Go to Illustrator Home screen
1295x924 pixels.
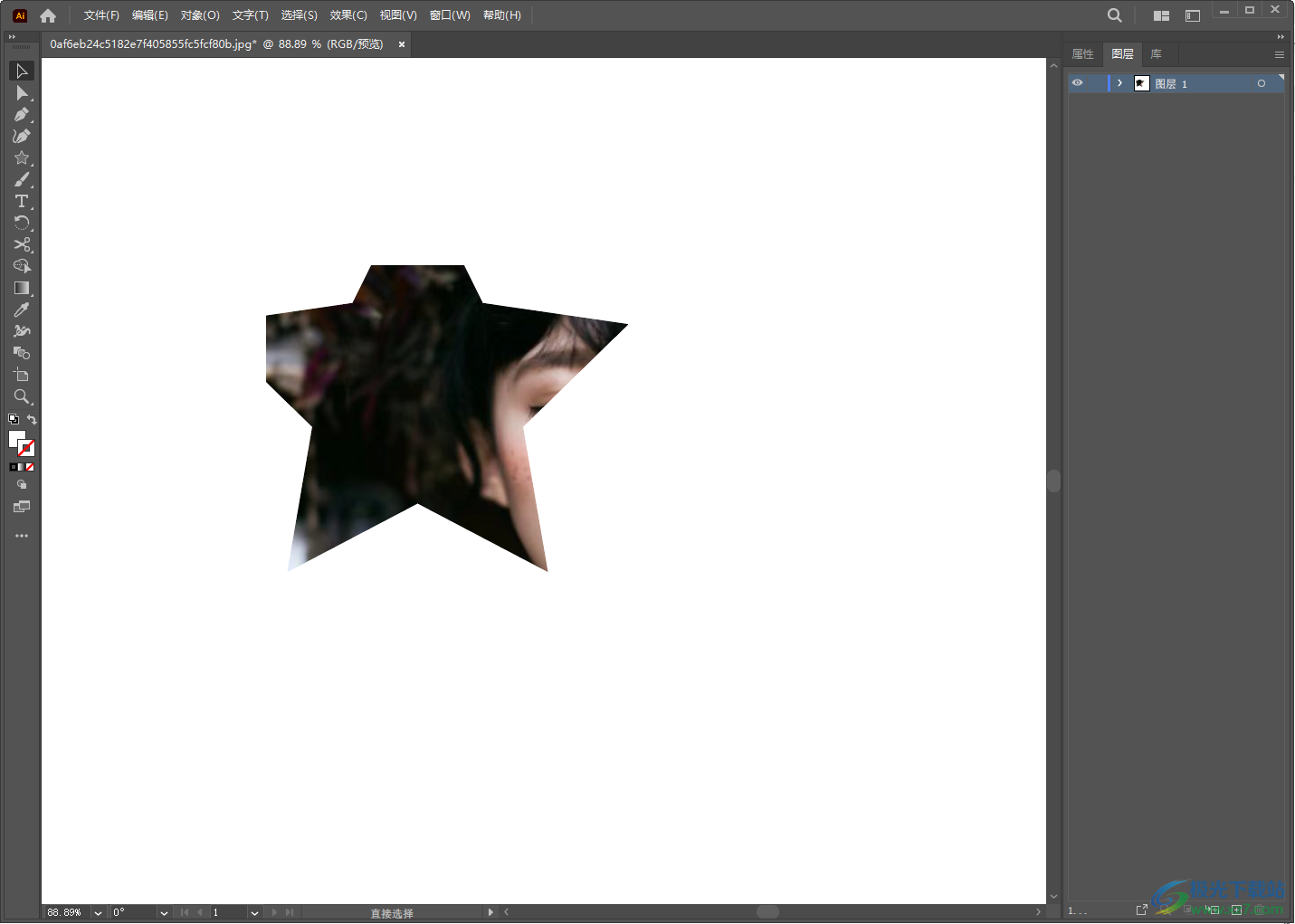(x=48, y=15)
